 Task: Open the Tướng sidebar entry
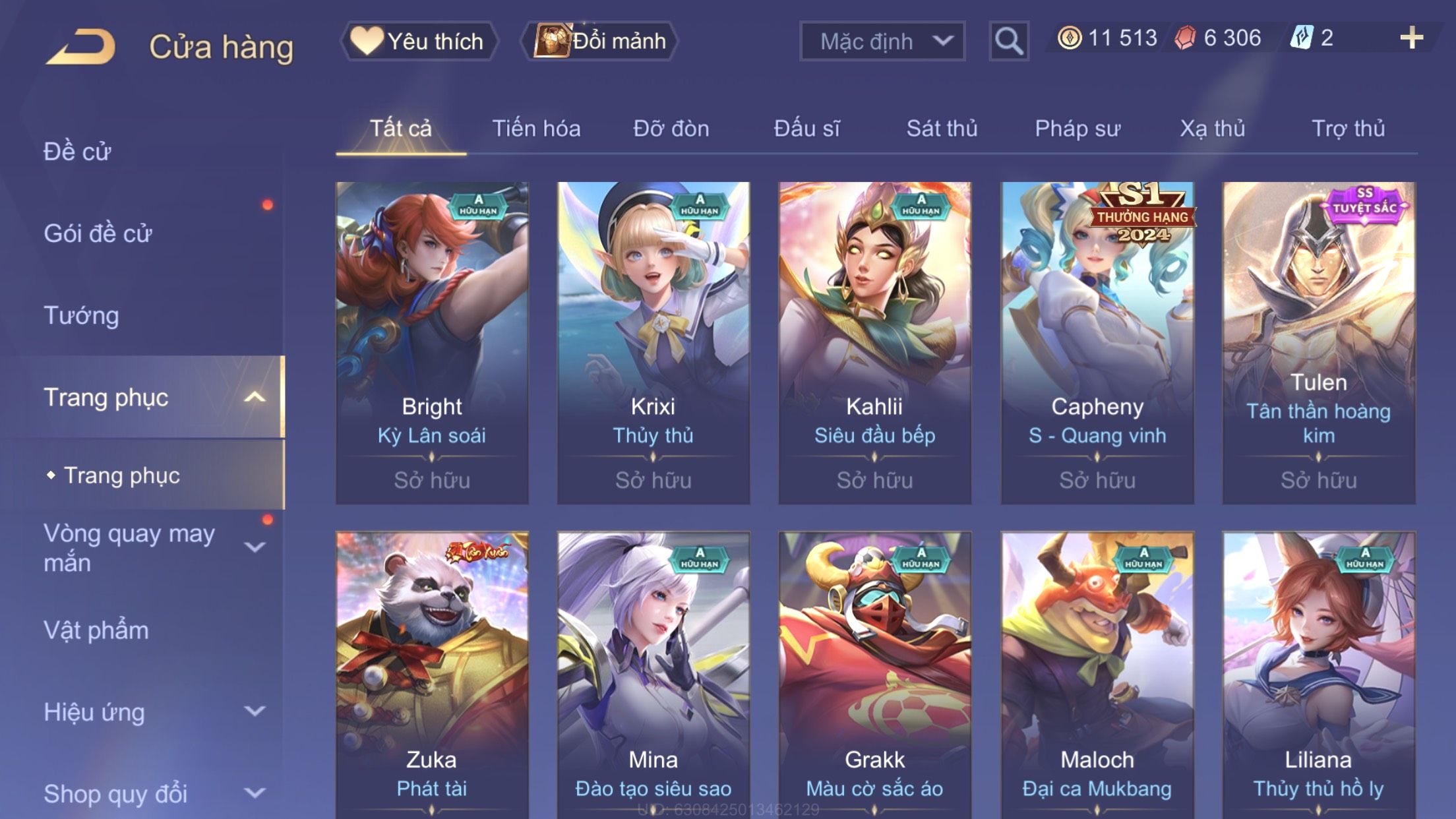click(81, 315)
